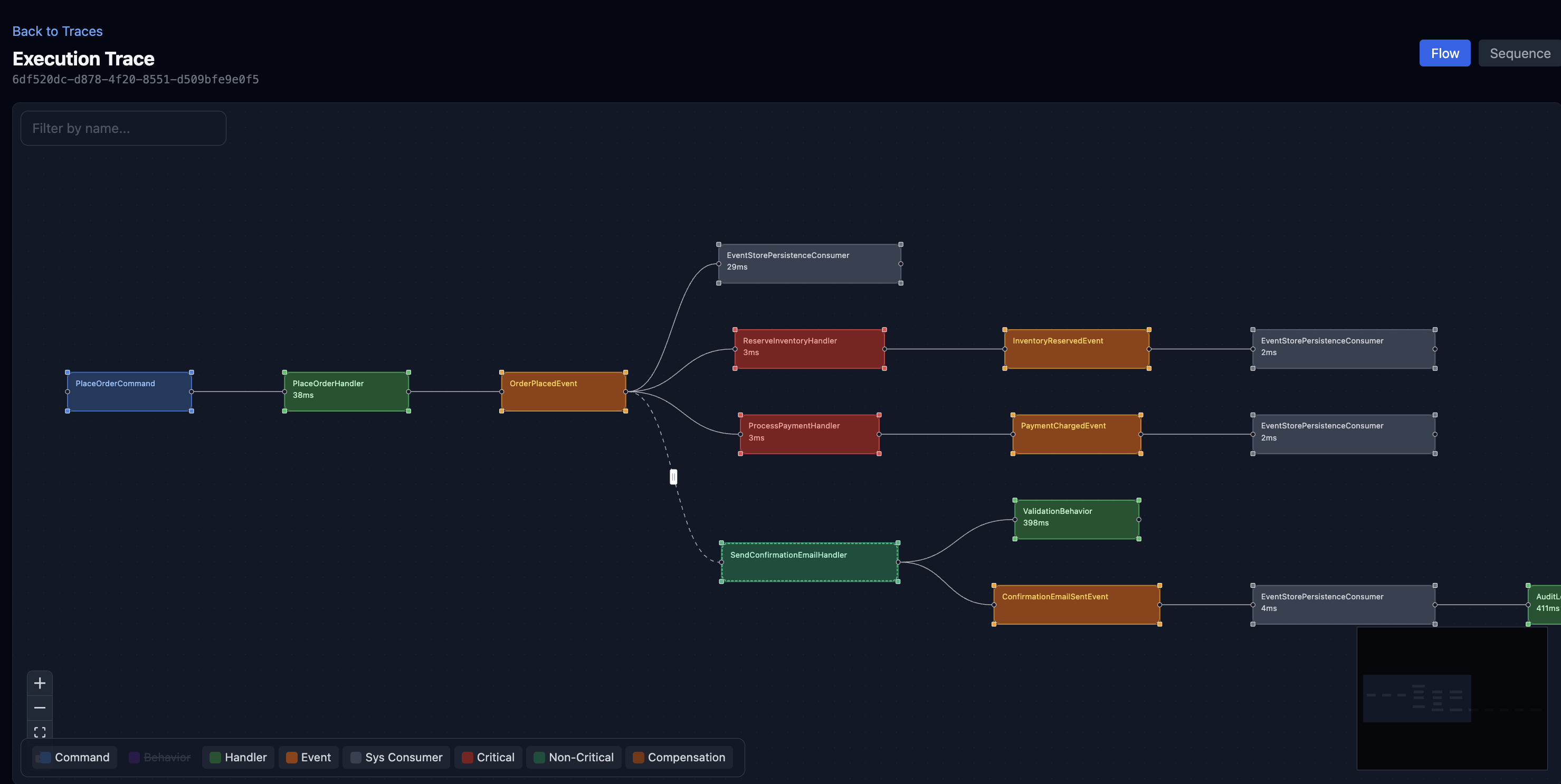Click the red Critical color swatch

467,757
